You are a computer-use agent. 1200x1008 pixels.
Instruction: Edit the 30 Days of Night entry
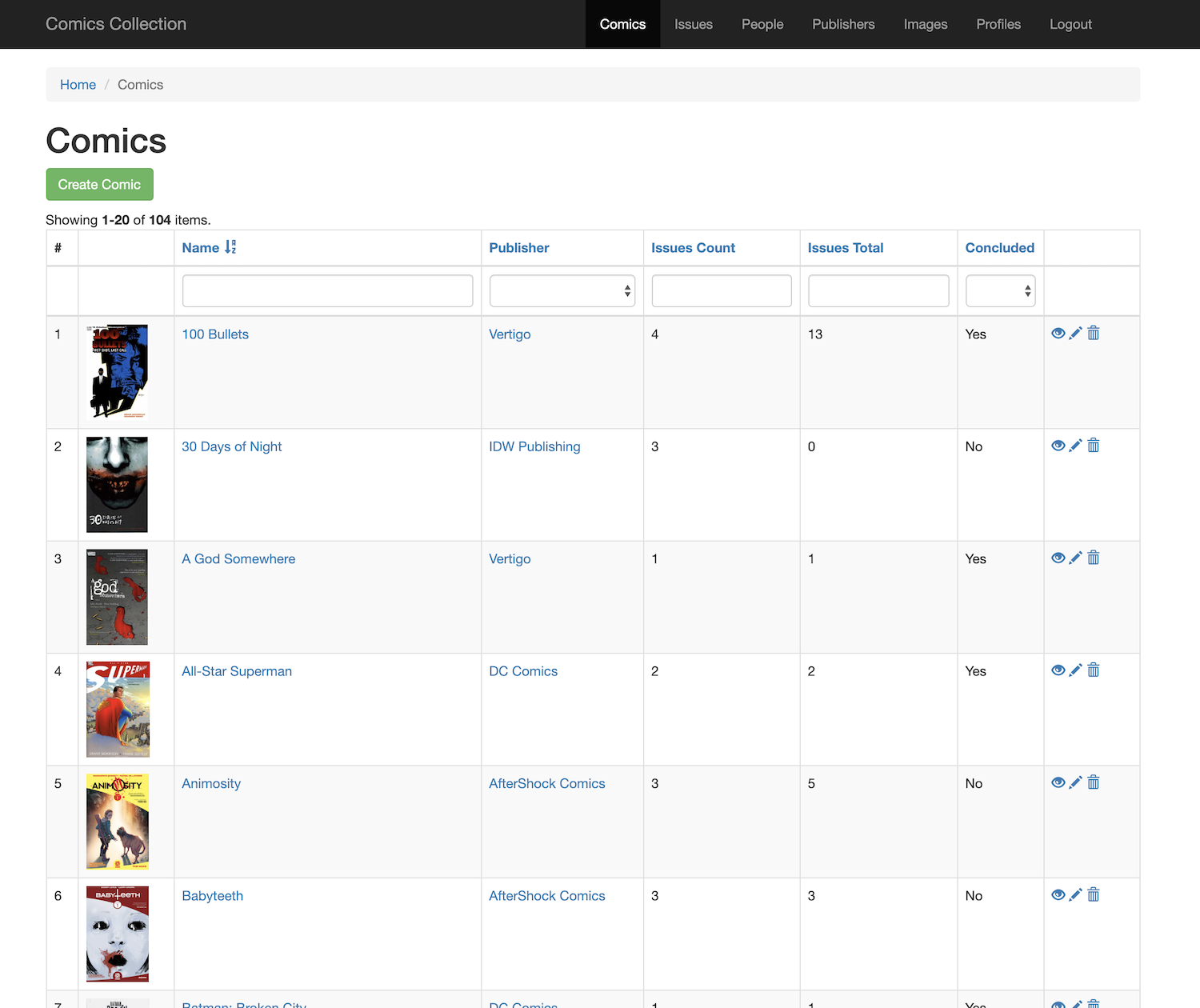(1076, 446)
